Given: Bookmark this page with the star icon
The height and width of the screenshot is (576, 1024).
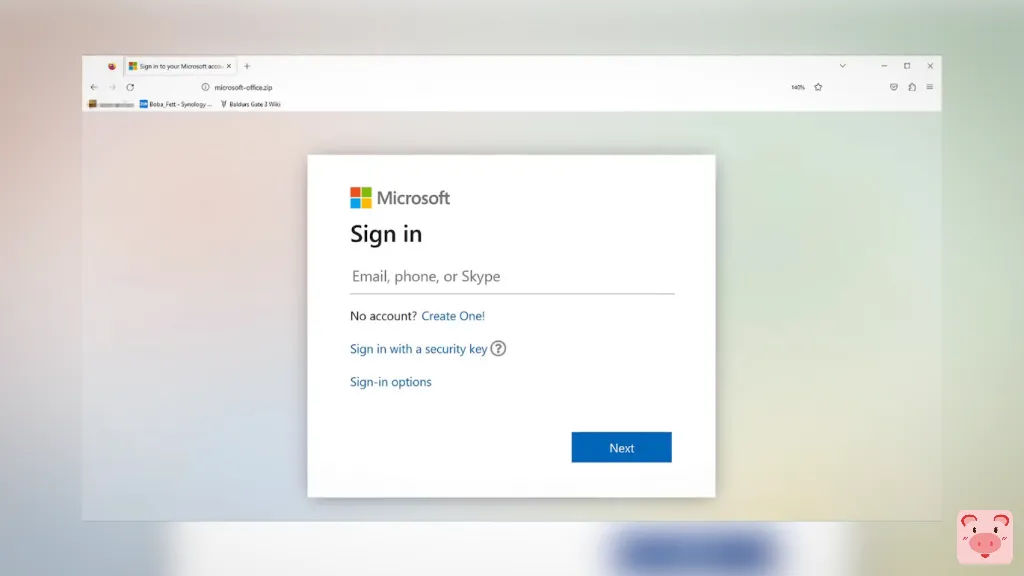Looking at the screenshot, I should click(818, 87).
